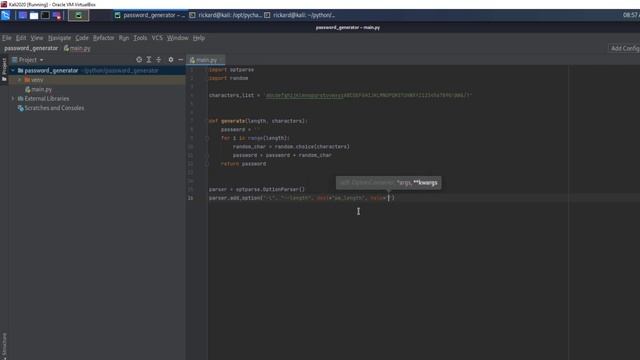This screenshot has width=640, height=360.
Task: Click the characters_list assignment line
Action: pyautogui.click(x=340, y=96)
